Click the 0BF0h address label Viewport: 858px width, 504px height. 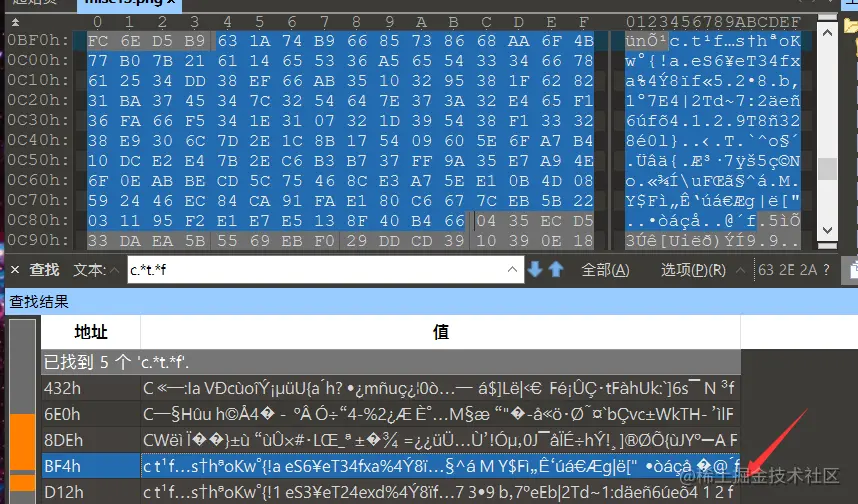(38, 40)
